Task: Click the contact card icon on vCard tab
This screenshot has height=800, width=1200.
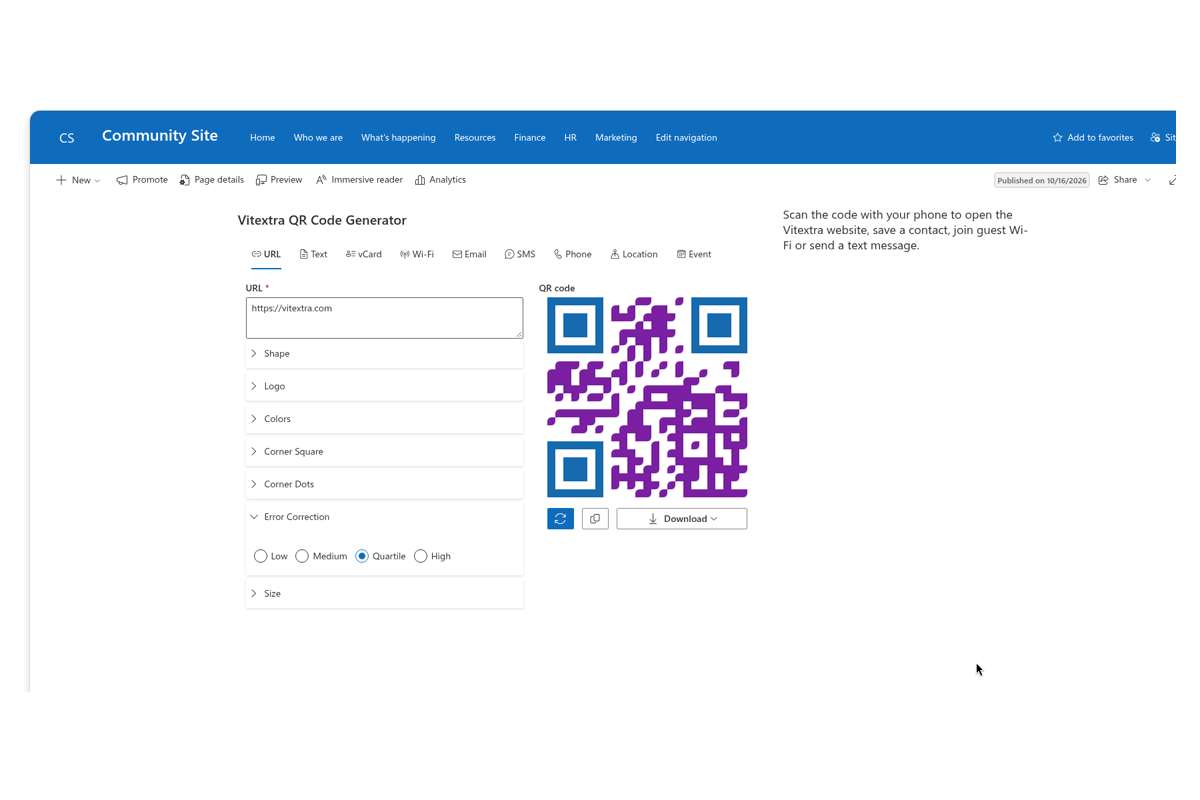Action: point(351,254)
